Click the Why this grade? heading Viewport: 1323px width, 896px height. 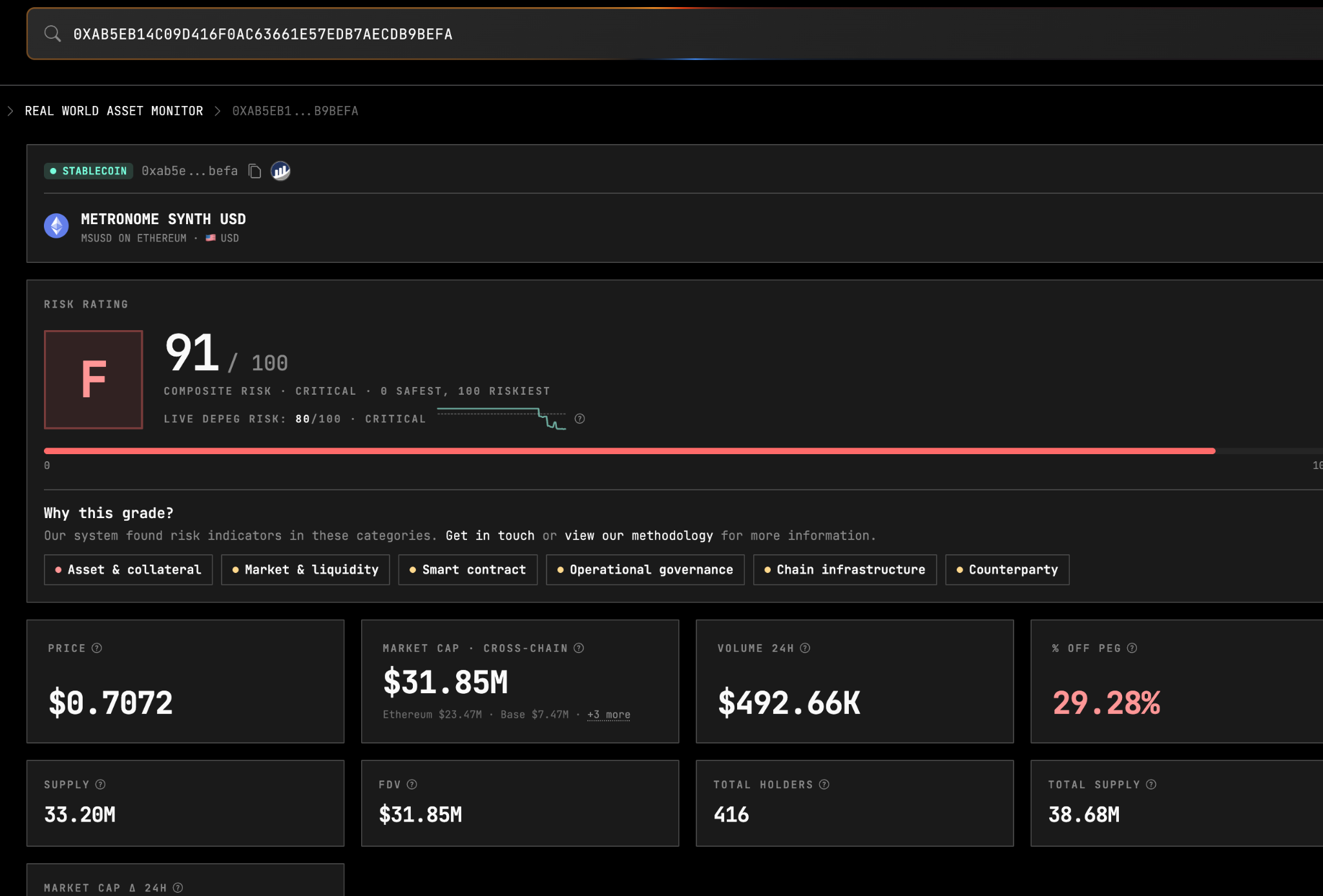tap(109, 513)
